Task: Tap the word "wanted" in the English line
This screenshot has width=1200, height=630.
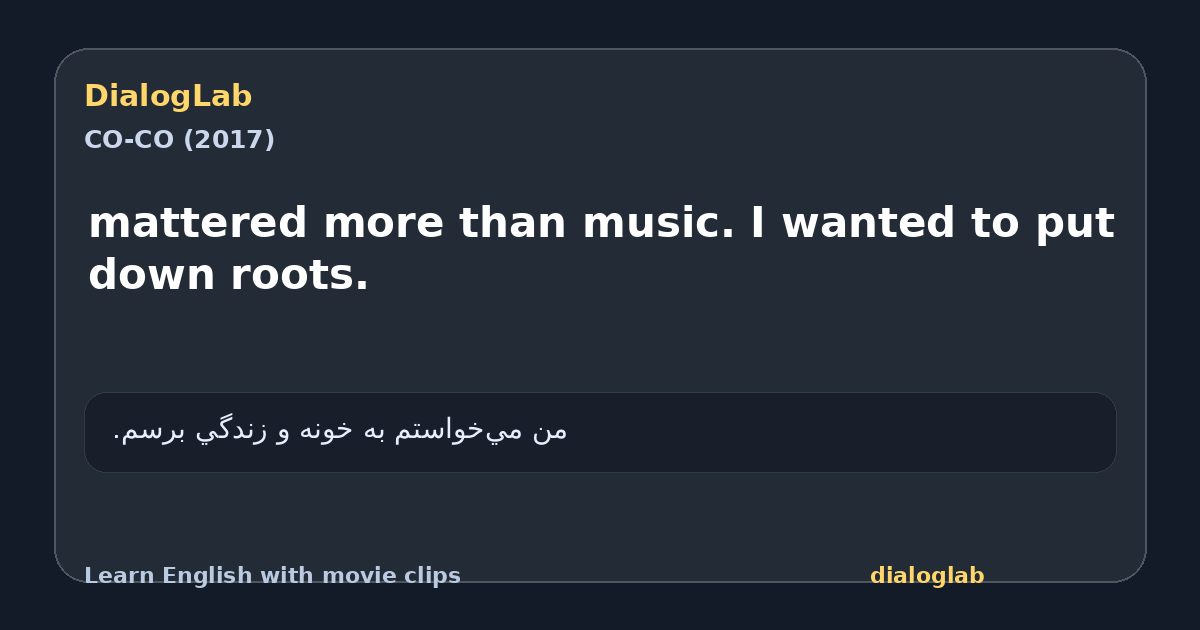Action: pos(868,223)
